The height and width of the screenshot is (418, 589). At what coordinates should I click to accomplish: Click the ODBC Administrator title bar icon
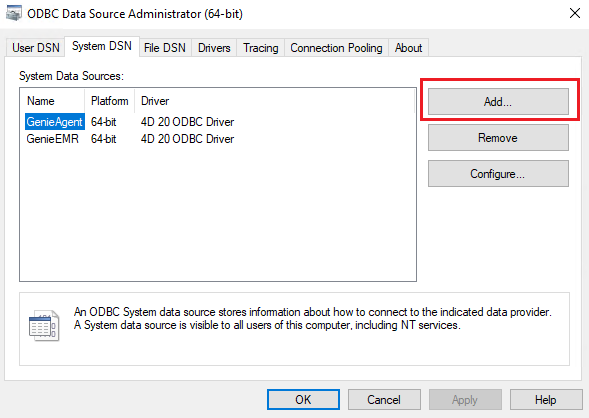click(14, 13)
